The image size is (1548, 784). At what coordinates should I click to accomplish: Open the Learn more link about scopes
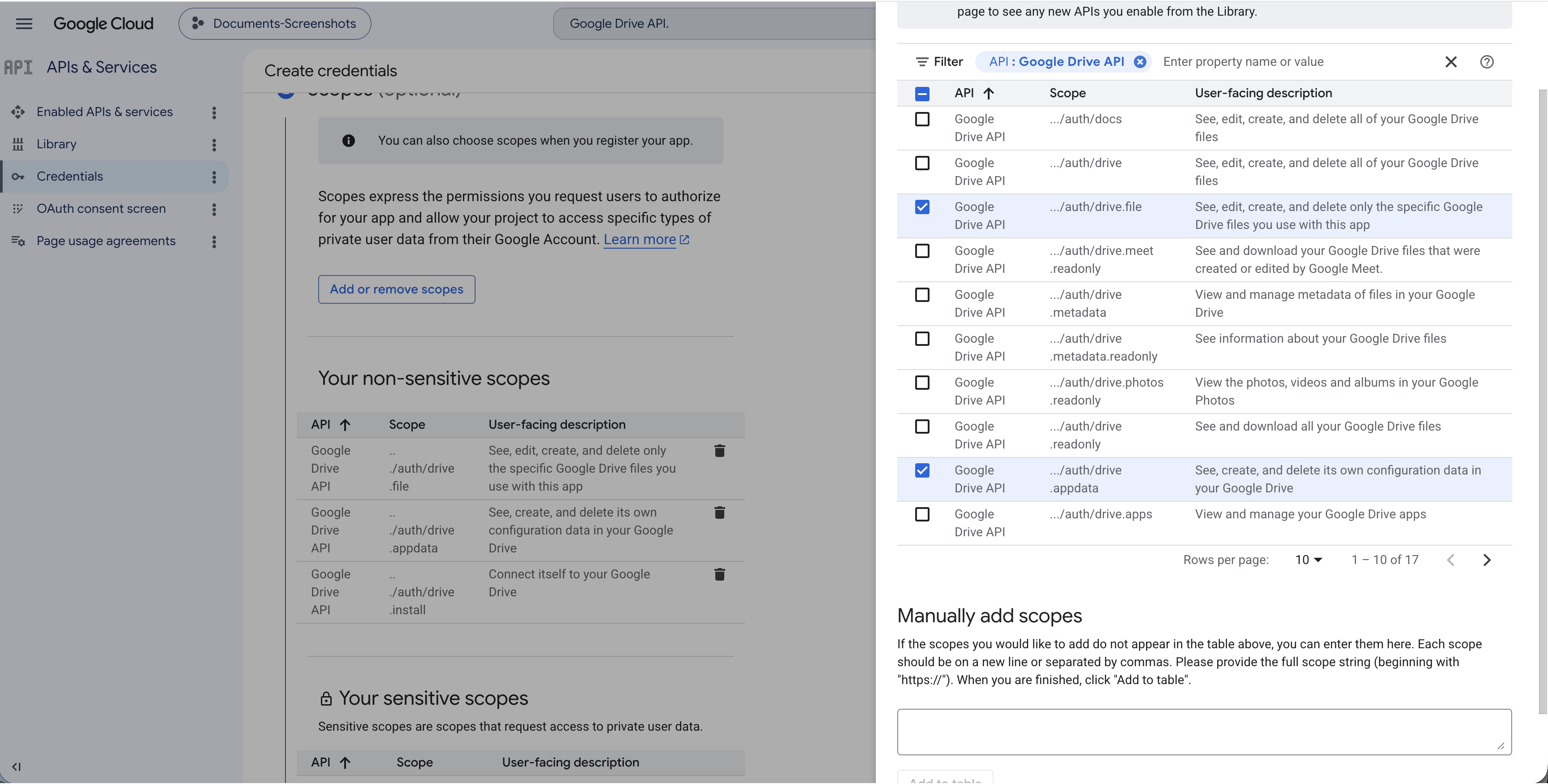[x=646, y=239]
